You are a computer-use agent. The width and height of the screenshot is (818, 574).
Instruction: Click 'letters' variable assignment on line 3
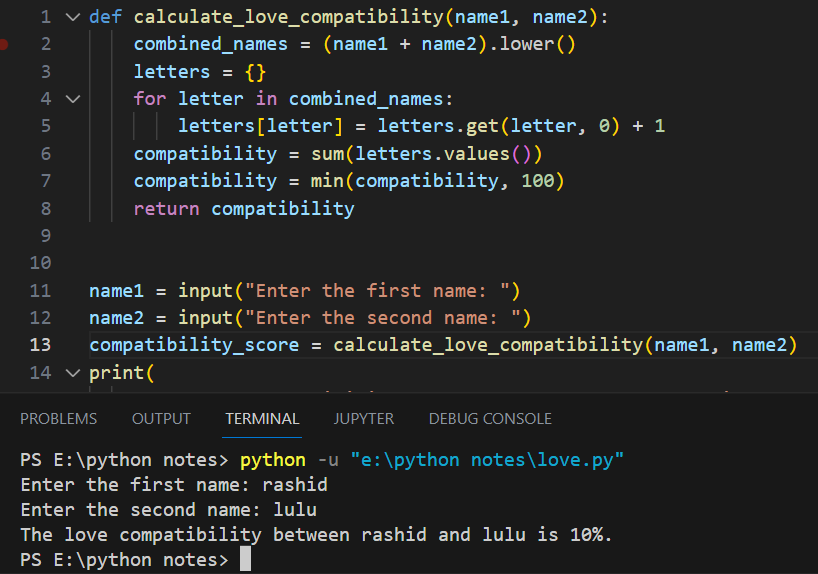click(x=172, y=71)
